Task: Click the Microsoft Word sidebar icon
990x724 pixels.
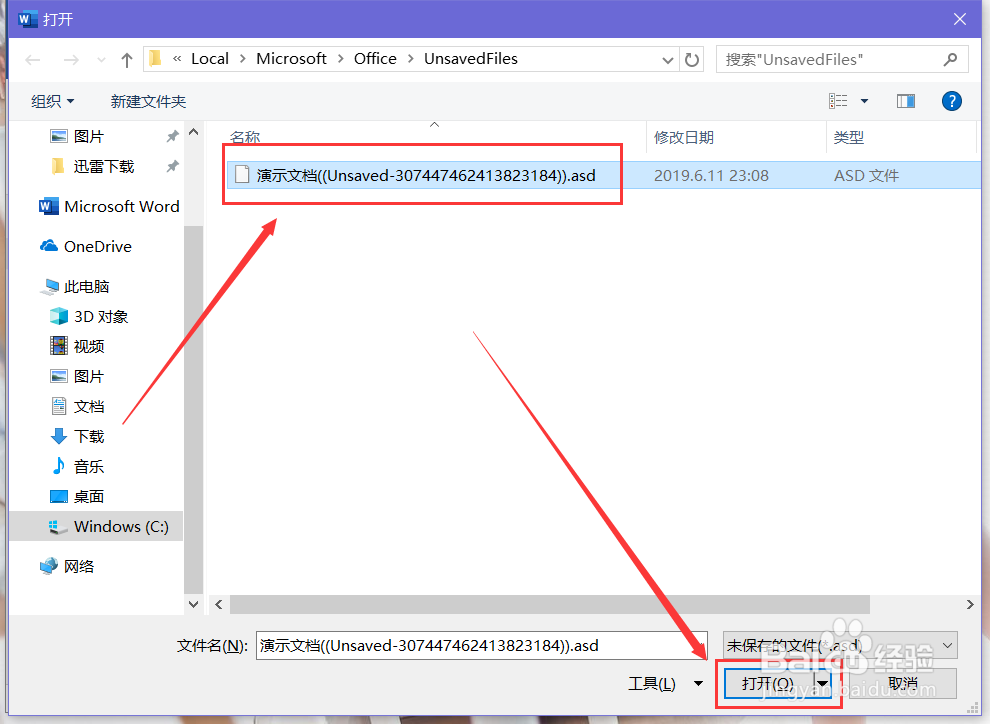Action: click(48, 206)
